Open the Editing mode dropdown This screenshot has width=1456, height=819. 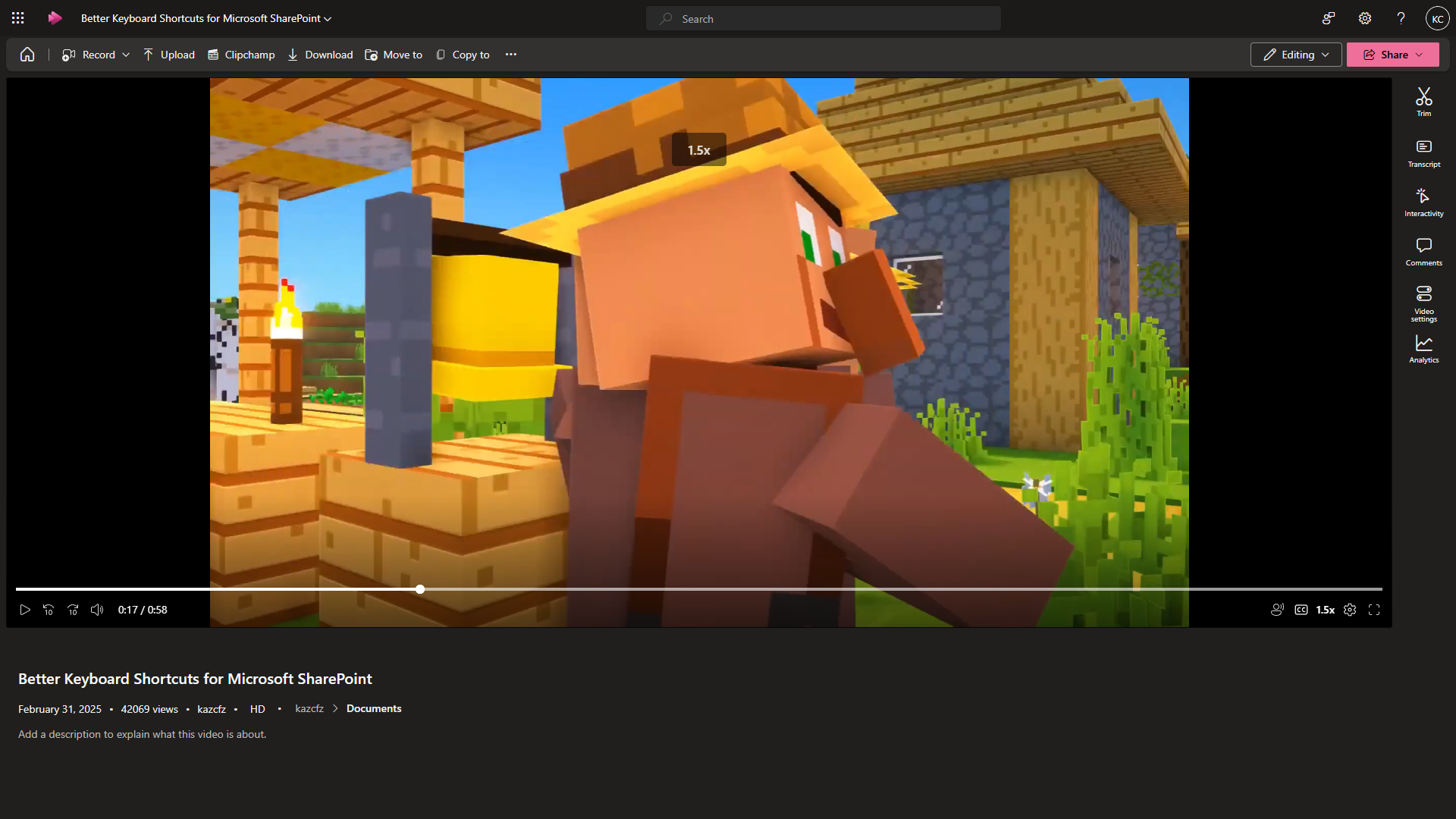pyautogui.click(x=1296, y=55)
